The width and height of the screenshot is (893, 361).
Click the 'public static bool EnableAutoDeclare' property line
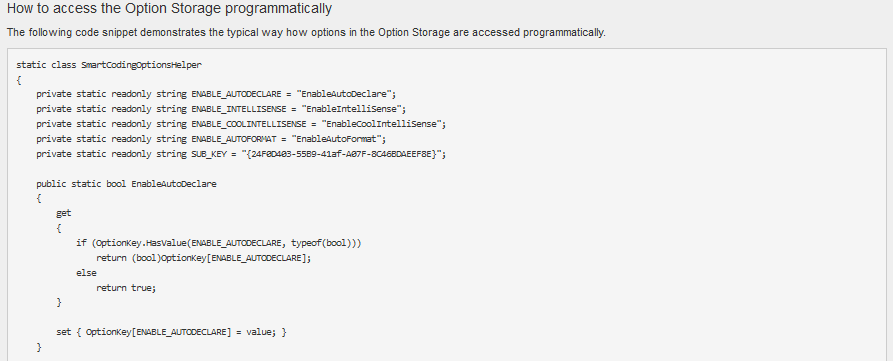tap(126, 184)
